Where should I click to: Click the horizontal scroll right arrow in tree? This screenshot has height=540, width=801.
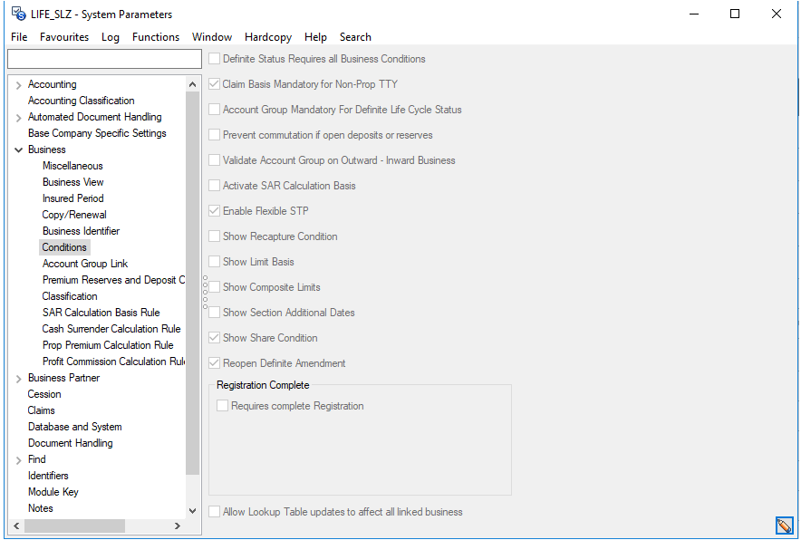[179, 526]
